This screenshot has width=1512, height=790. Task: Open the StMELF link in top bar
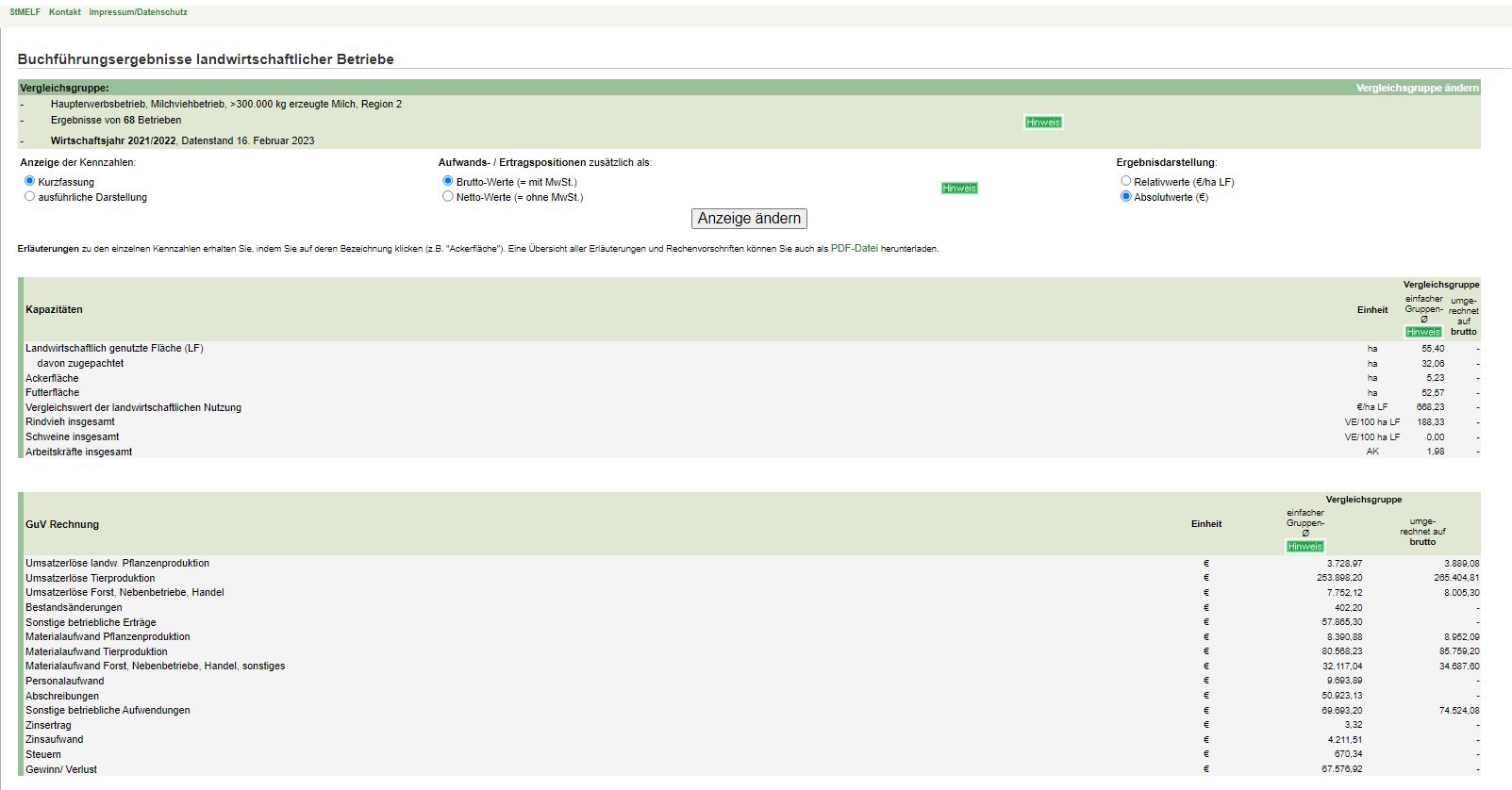(25, 12)
